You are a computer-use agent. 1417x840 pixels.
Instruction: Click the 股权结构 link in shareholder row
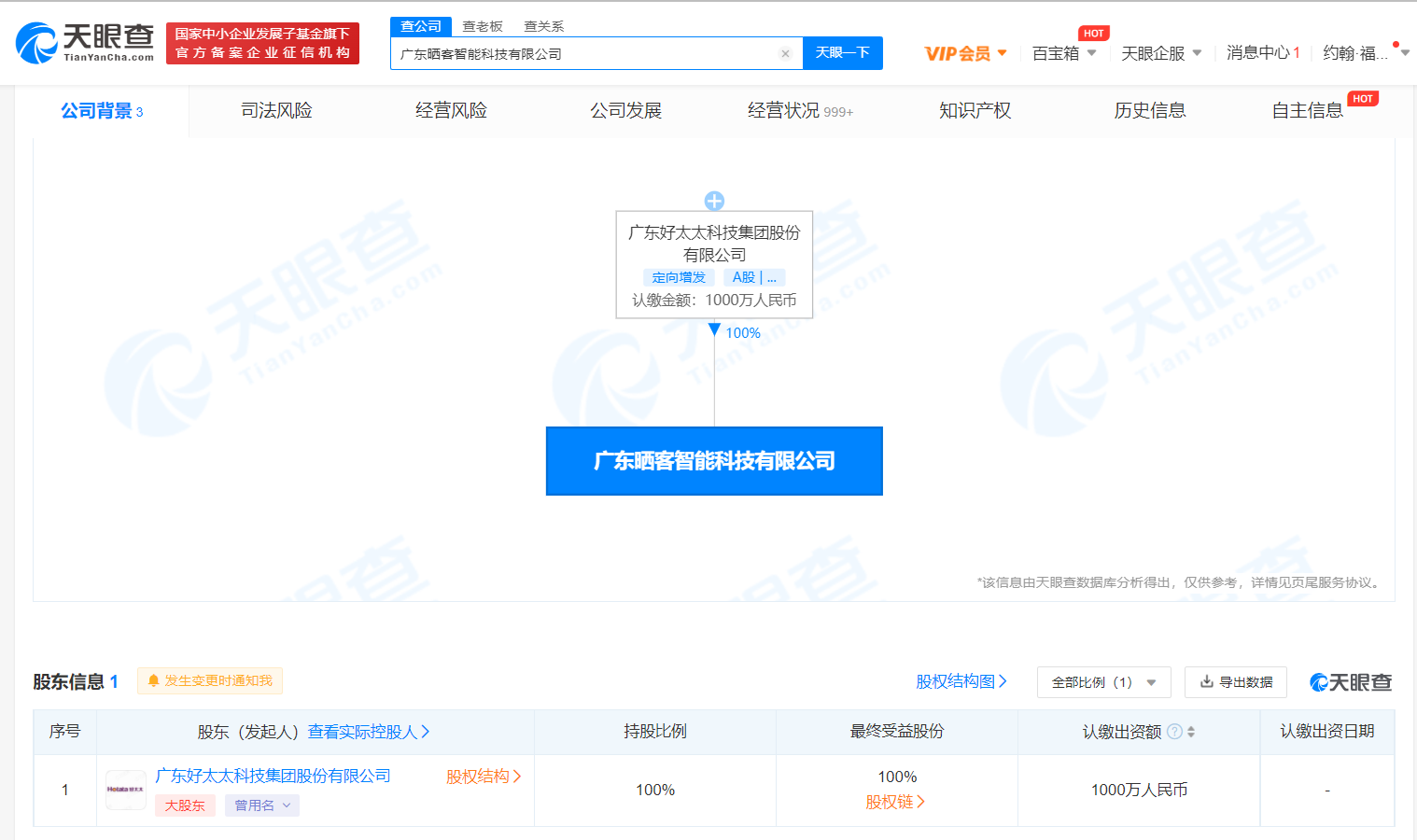pyautogui.click(x=484, y=777)
